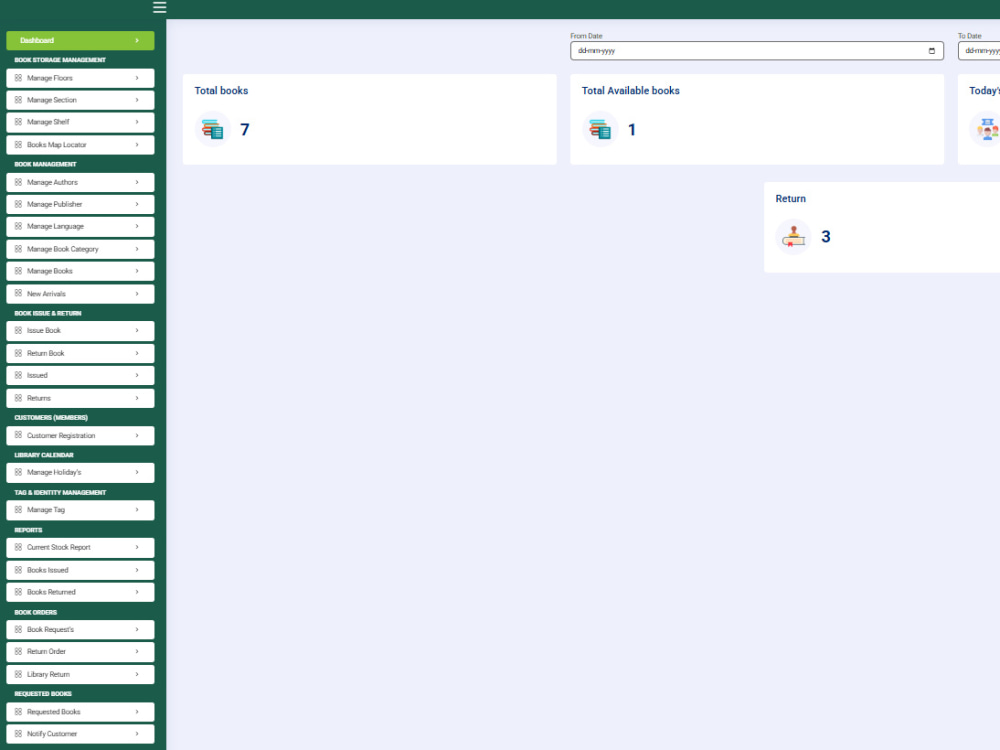1000x750 pixels.
Task: Open the Issued menu item
Action: pos(80,376)
